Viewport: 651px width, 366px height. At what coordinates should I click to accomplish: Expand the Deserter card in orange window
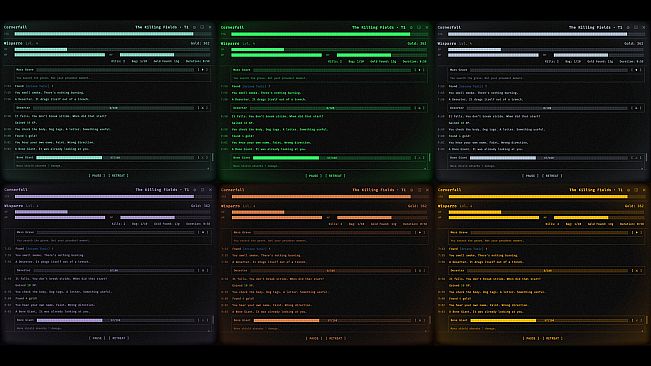tap(419, 271)
